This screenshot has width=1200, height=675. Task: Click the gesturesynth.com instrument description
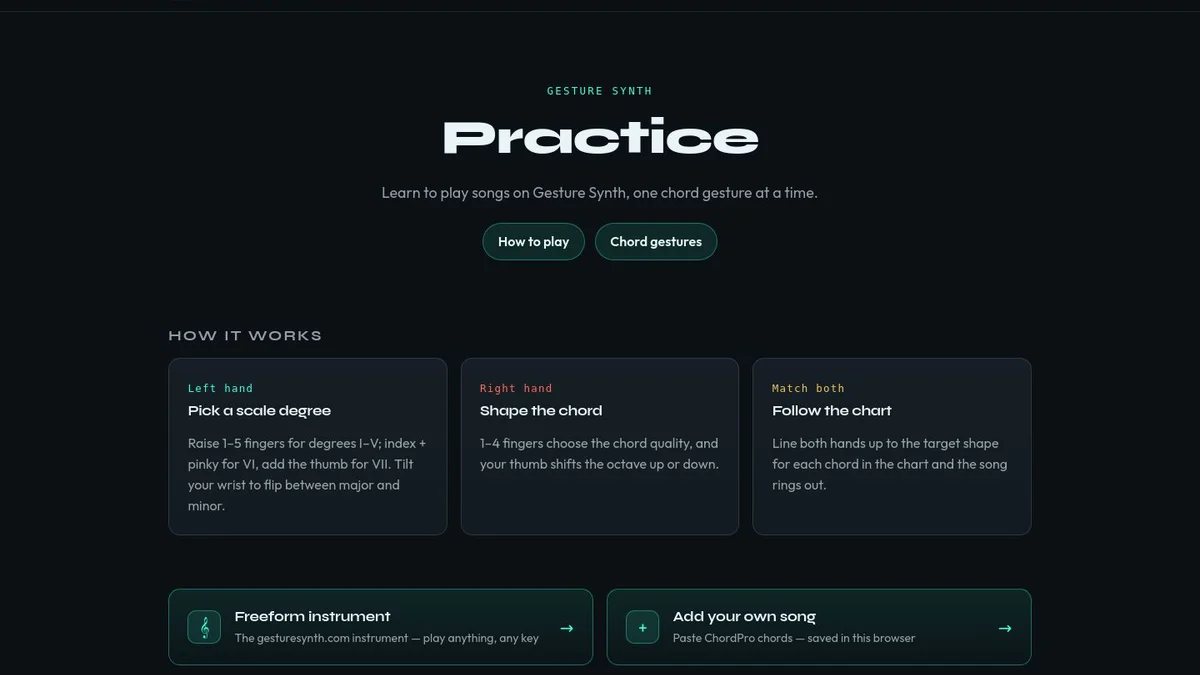point(387,638)
